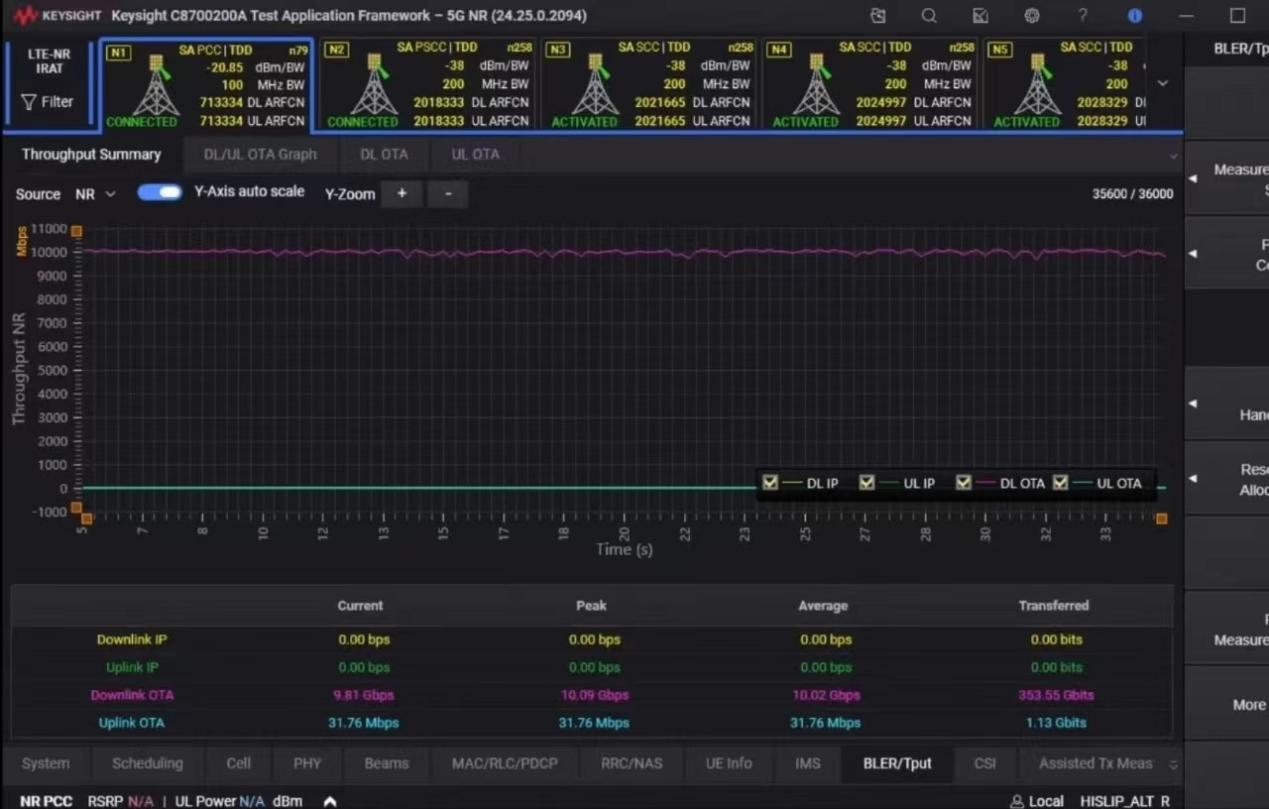Select the N3 cell tower icon

click(x=595, y=87)
